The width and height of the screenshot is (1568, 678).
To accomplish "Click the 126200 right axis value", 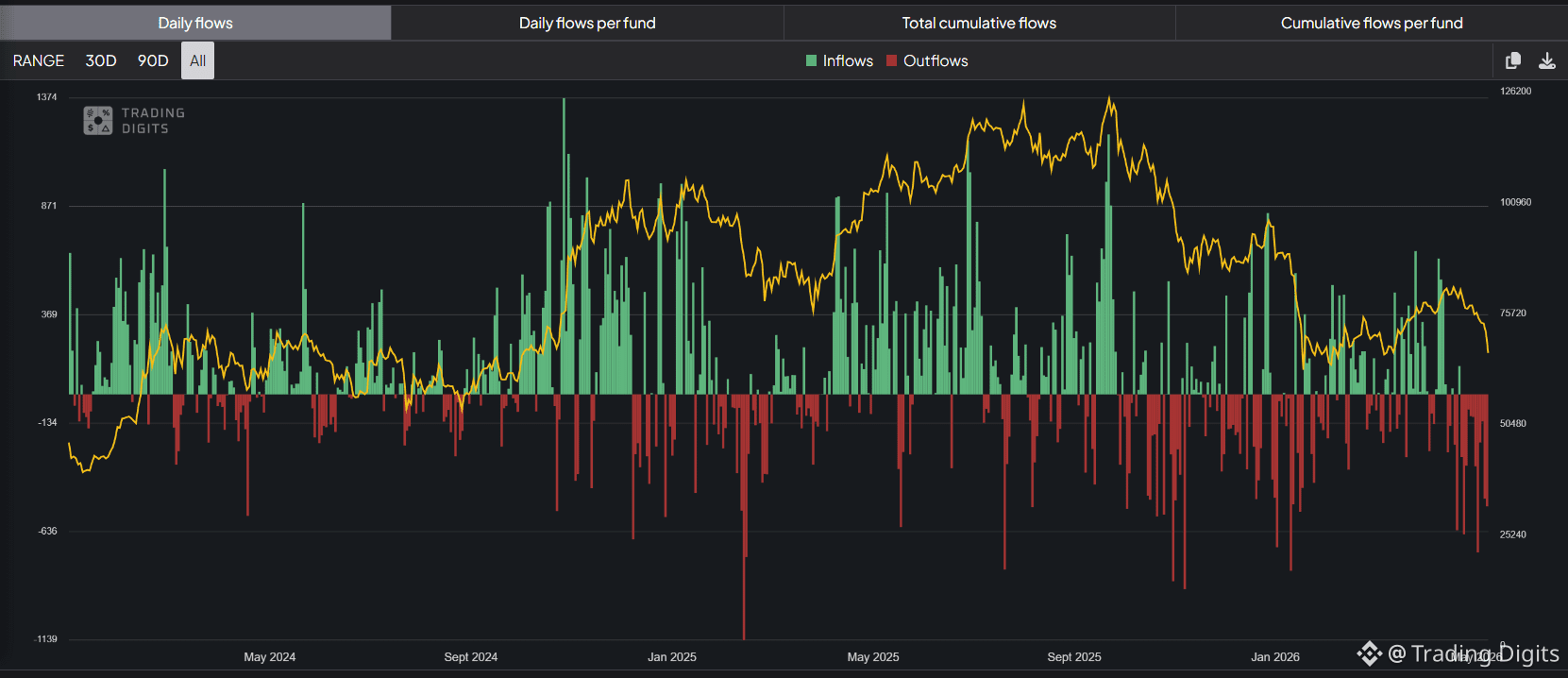I will tap(1516, 92).
